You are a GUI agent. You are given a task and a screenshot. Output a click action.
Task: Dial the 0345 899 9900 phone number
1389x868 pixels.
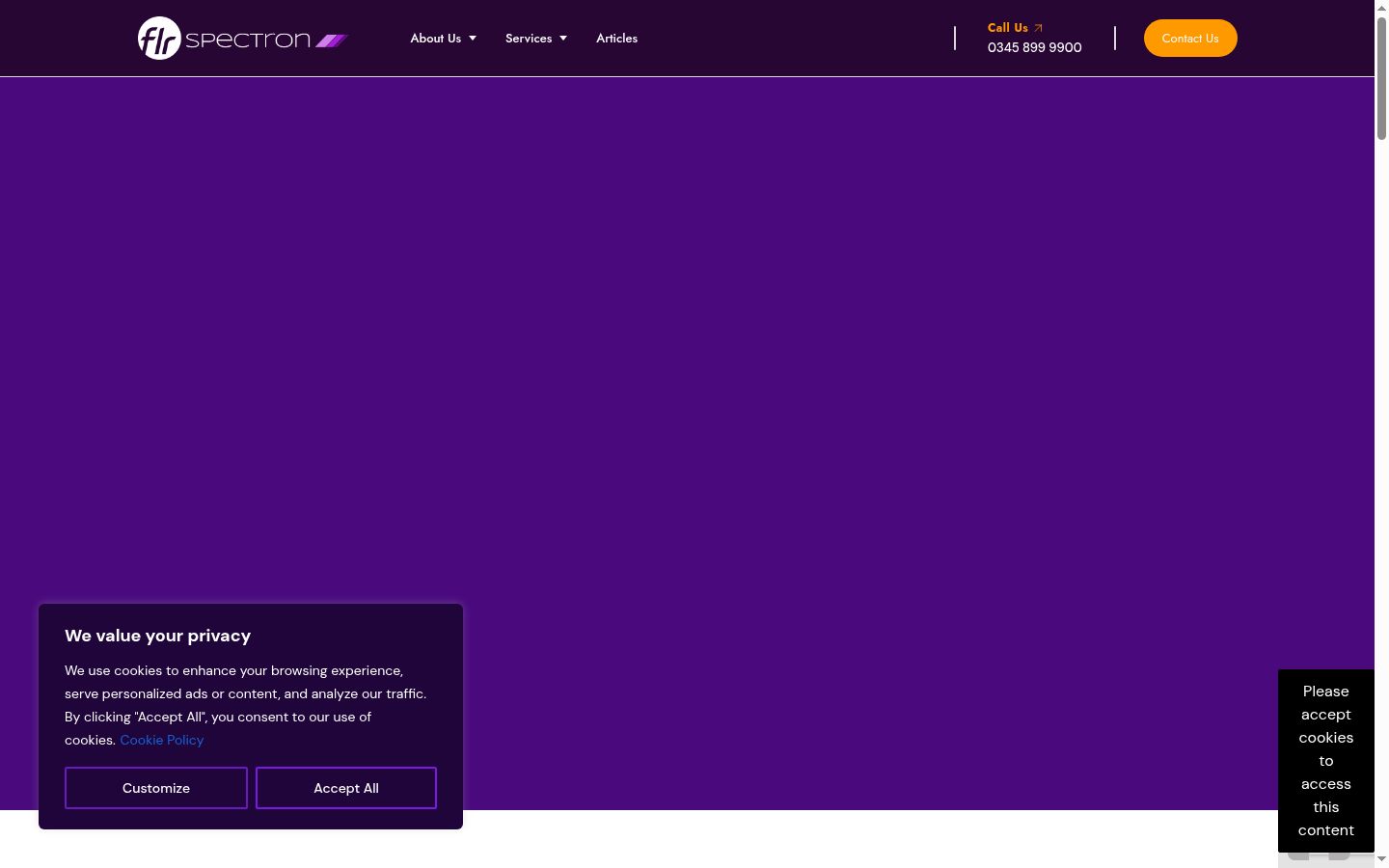coord(1035,47)
